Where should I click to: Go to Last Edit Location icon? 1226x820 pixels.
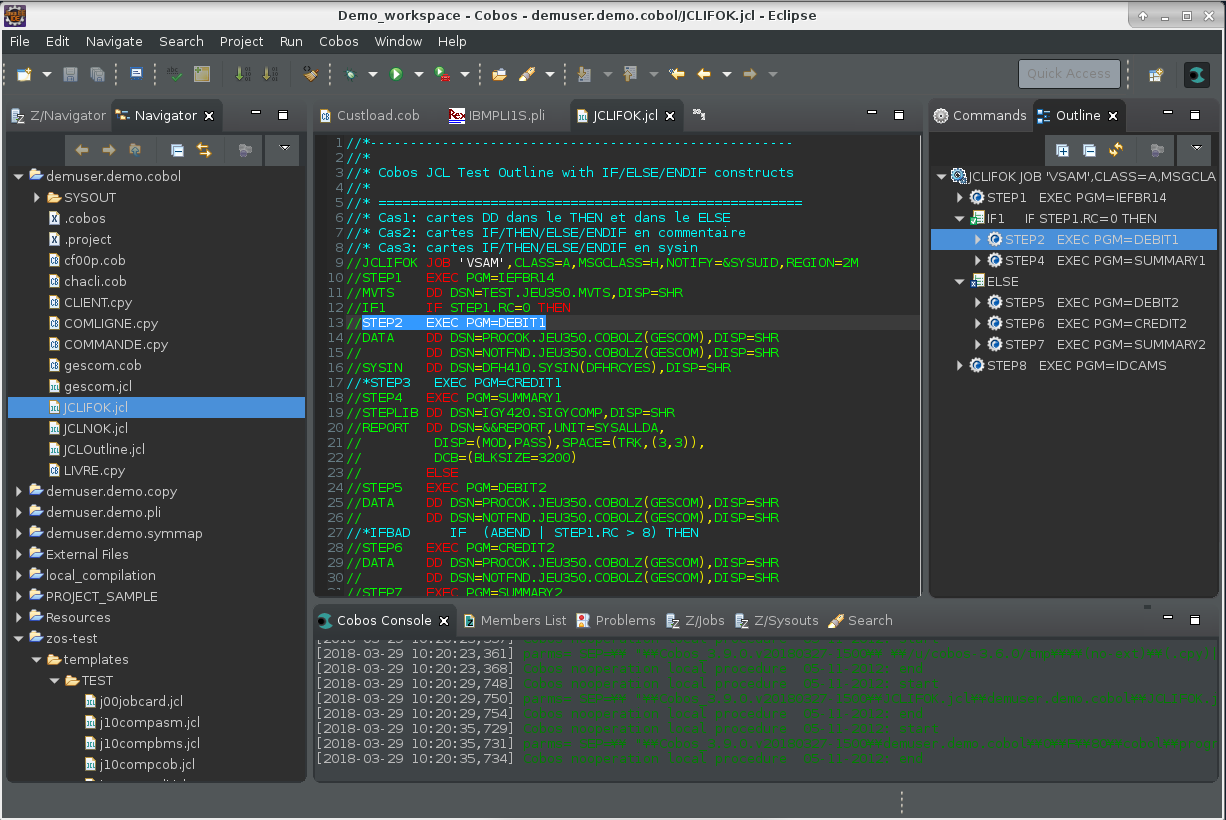coord(677,74)
